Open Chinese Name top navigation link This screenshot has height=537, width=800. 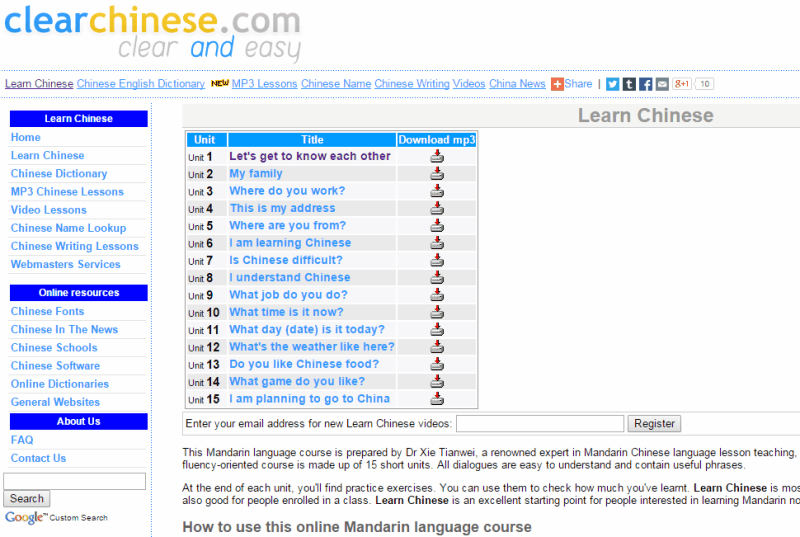point(336,84)
